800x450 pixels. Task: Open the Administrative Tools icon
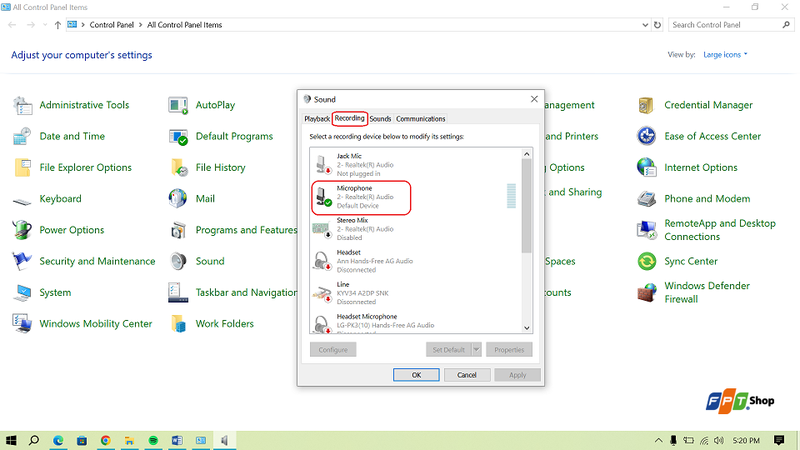tap(22, 105)
